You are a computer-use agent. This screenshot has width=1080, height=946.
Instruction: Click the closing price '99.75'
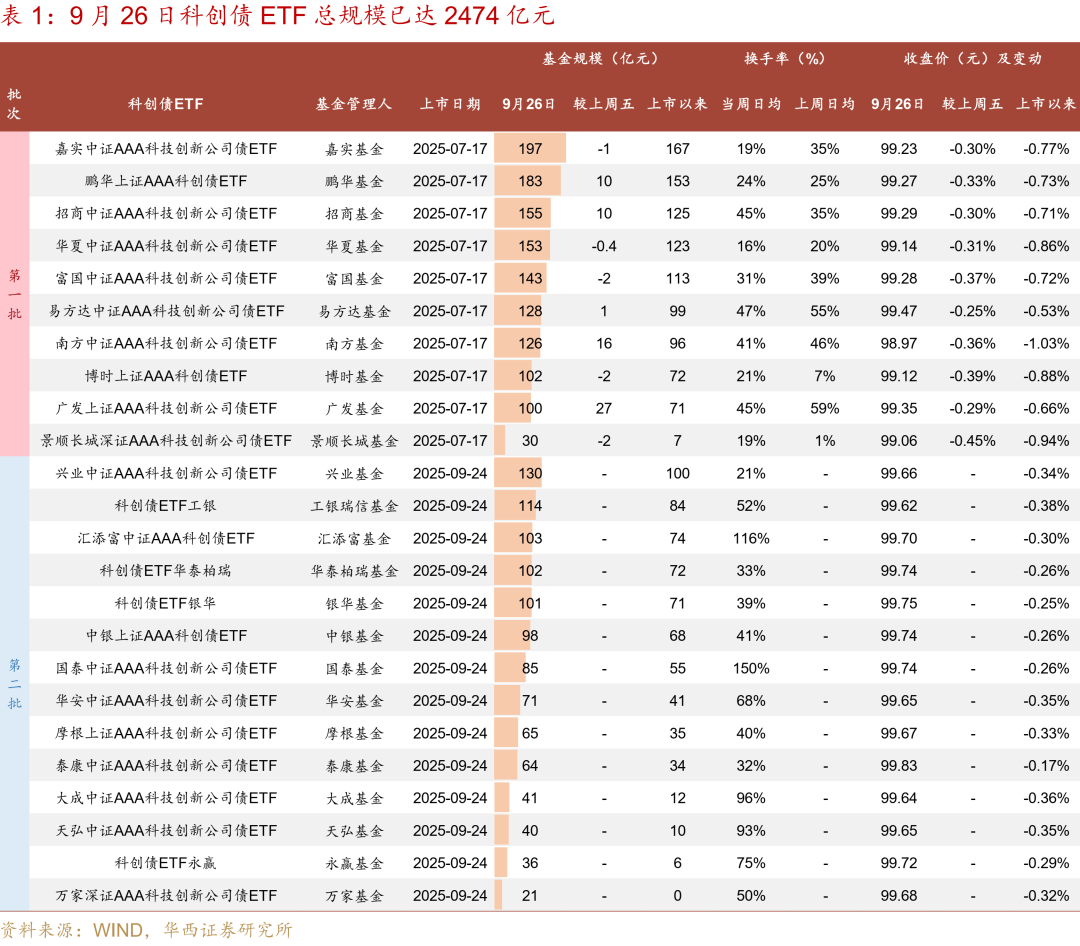[x=898, y=603]
